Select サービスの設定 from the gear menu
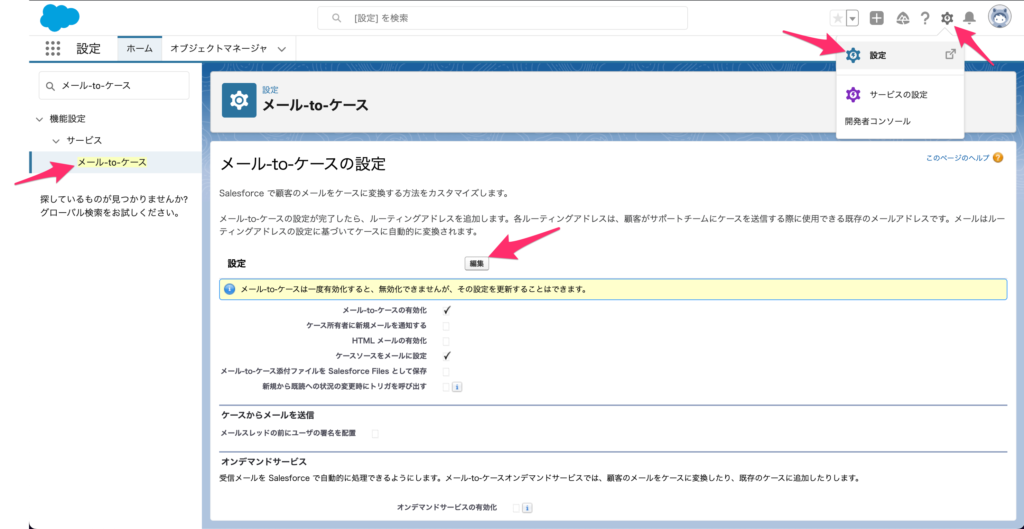The height and width of the screenshot is (529, 1024). tap(898, 94)
